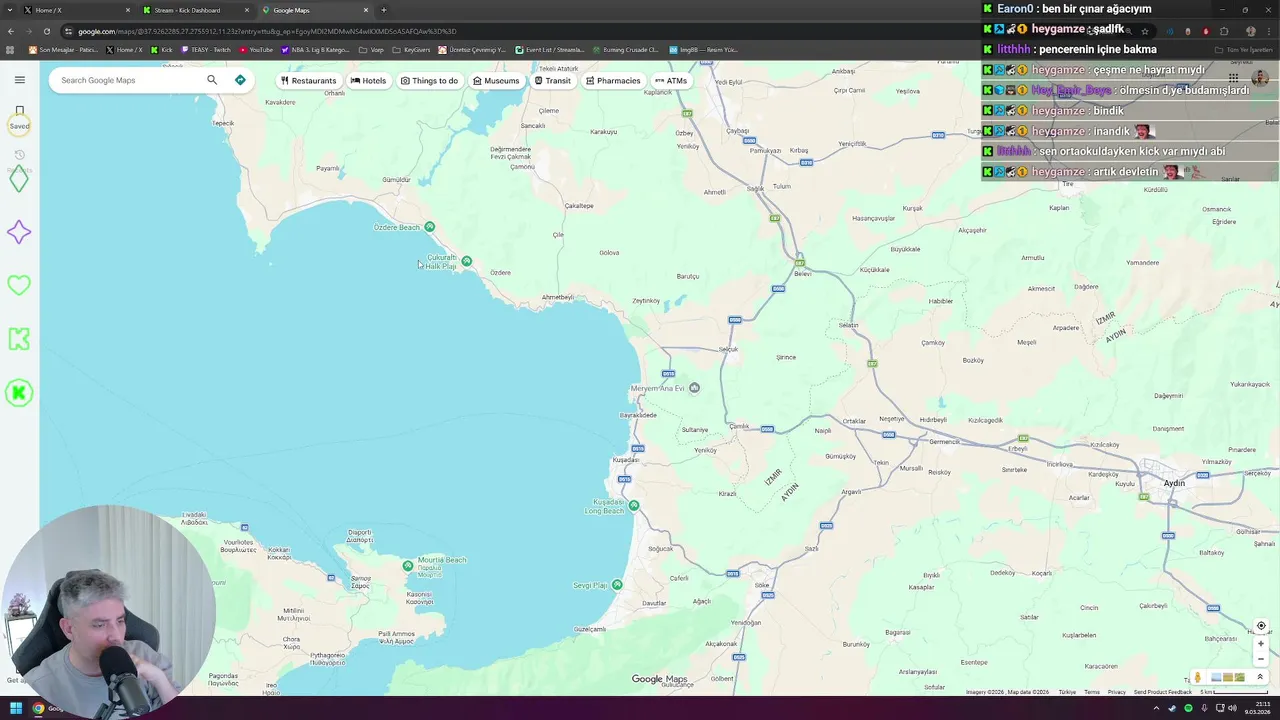Open the tab search dropdown arrow

pos(10,10)
